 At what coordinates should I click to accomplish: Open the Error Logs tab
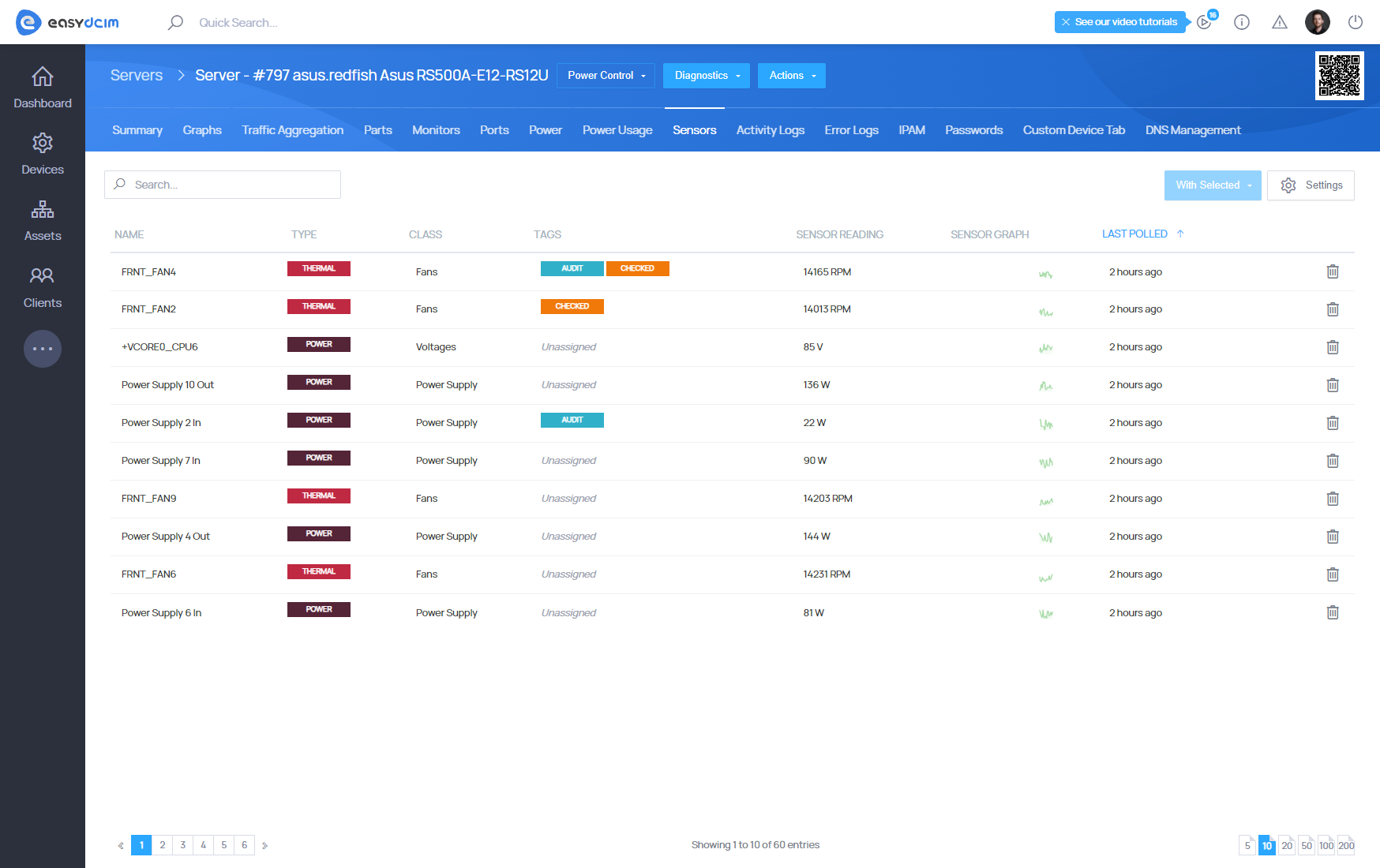(x=851, y=130)
